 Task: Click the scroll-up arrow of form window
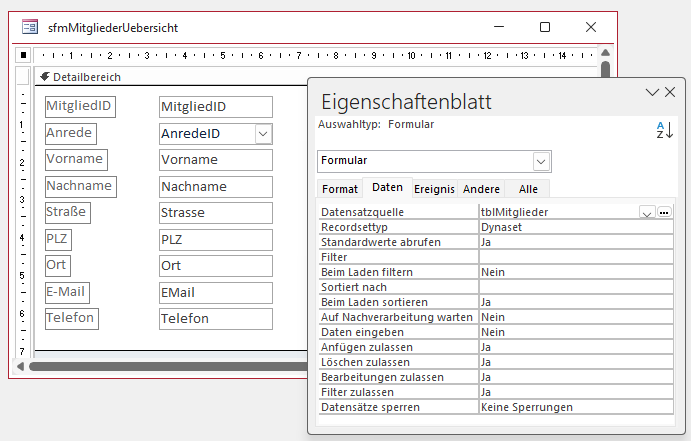pos(606,53)
